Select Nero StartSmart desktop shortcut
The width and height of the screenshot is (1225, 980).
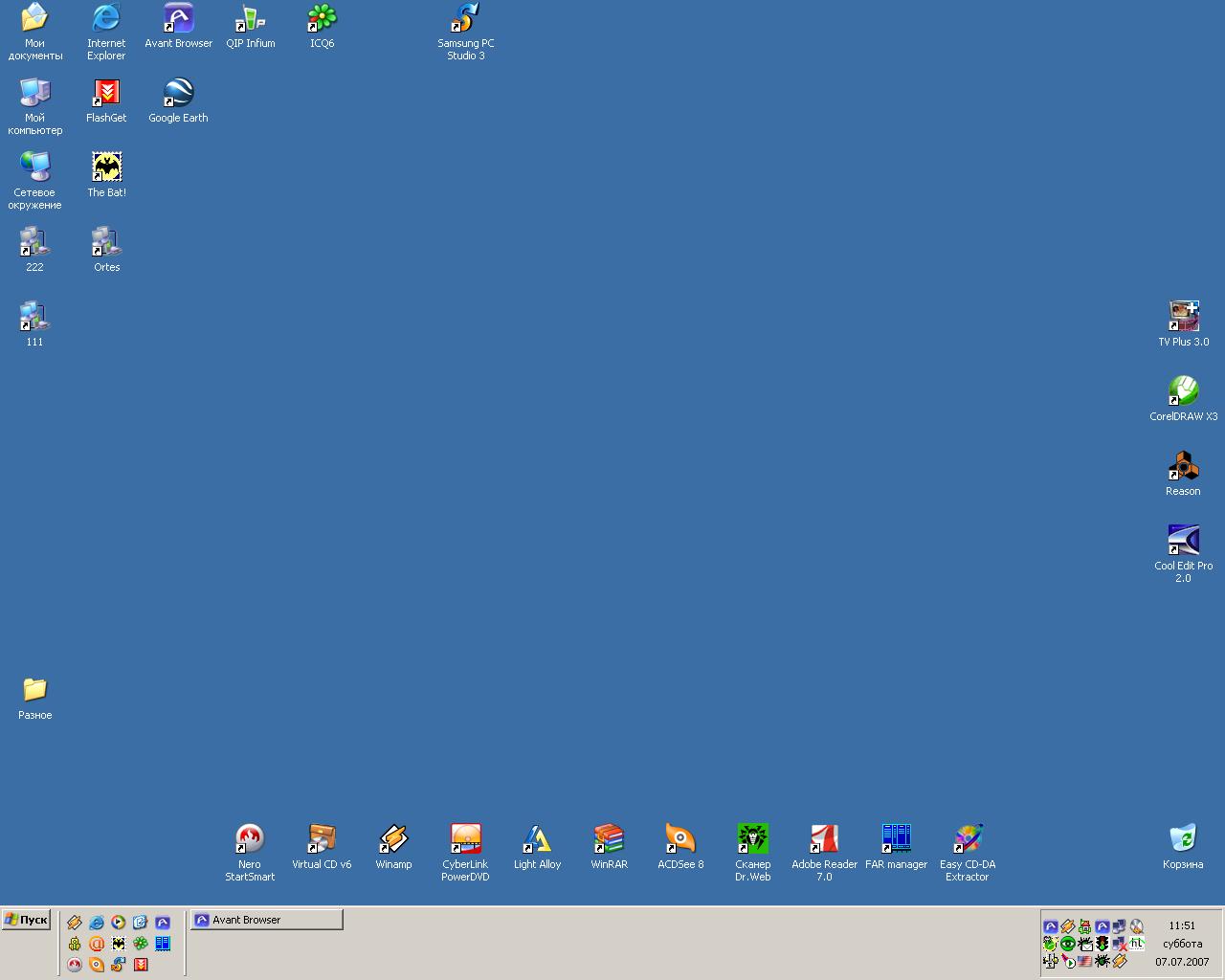[x=250, y=853]
